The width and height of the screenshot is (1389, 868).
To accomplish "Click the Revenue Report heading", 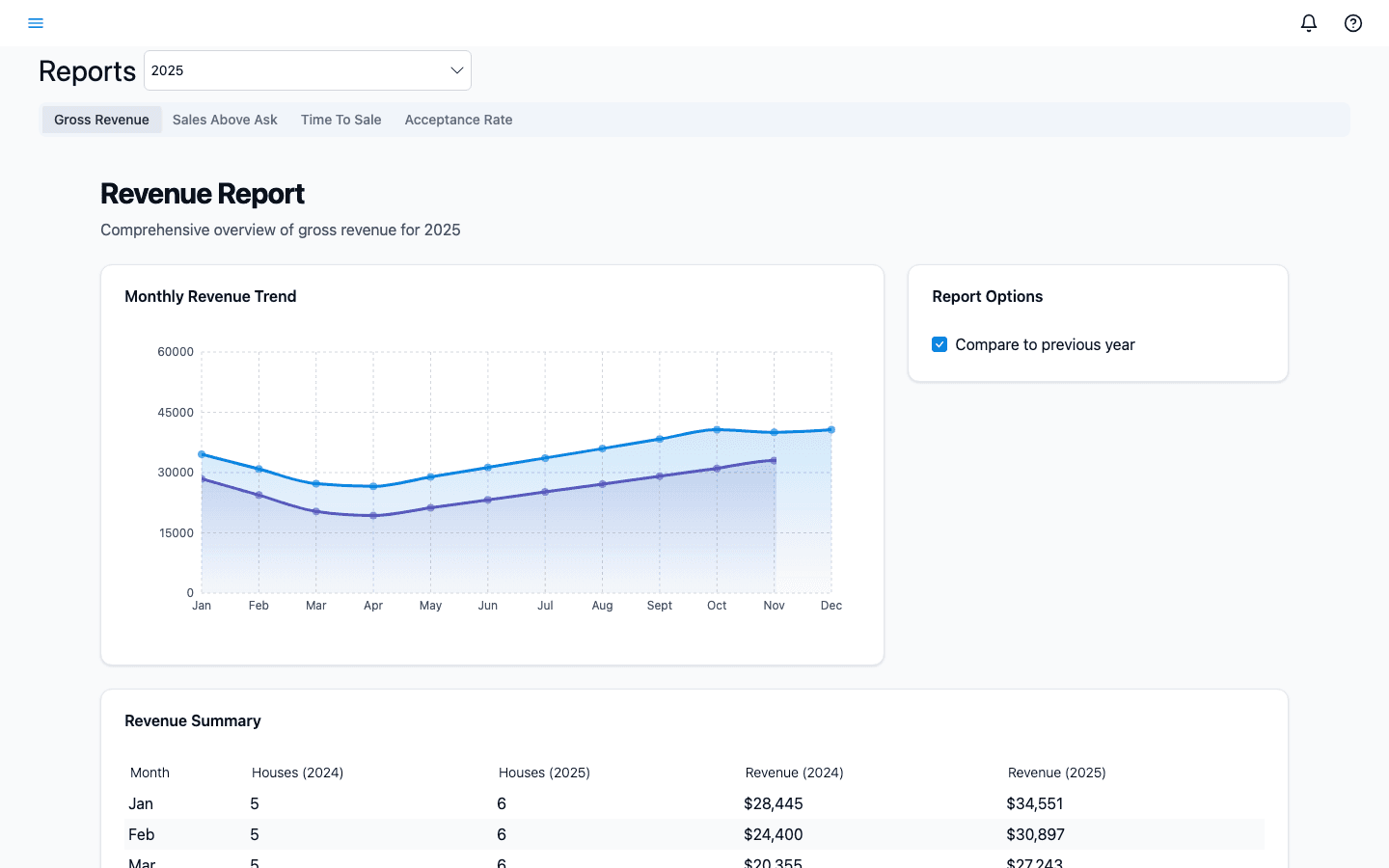I will click(202, 194).
